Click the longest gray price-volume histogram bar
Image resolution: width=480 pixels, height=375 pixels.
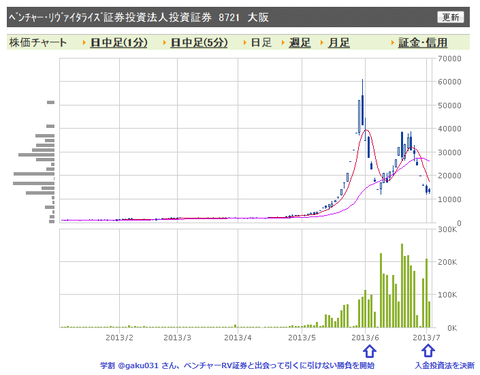click(34, 183)
